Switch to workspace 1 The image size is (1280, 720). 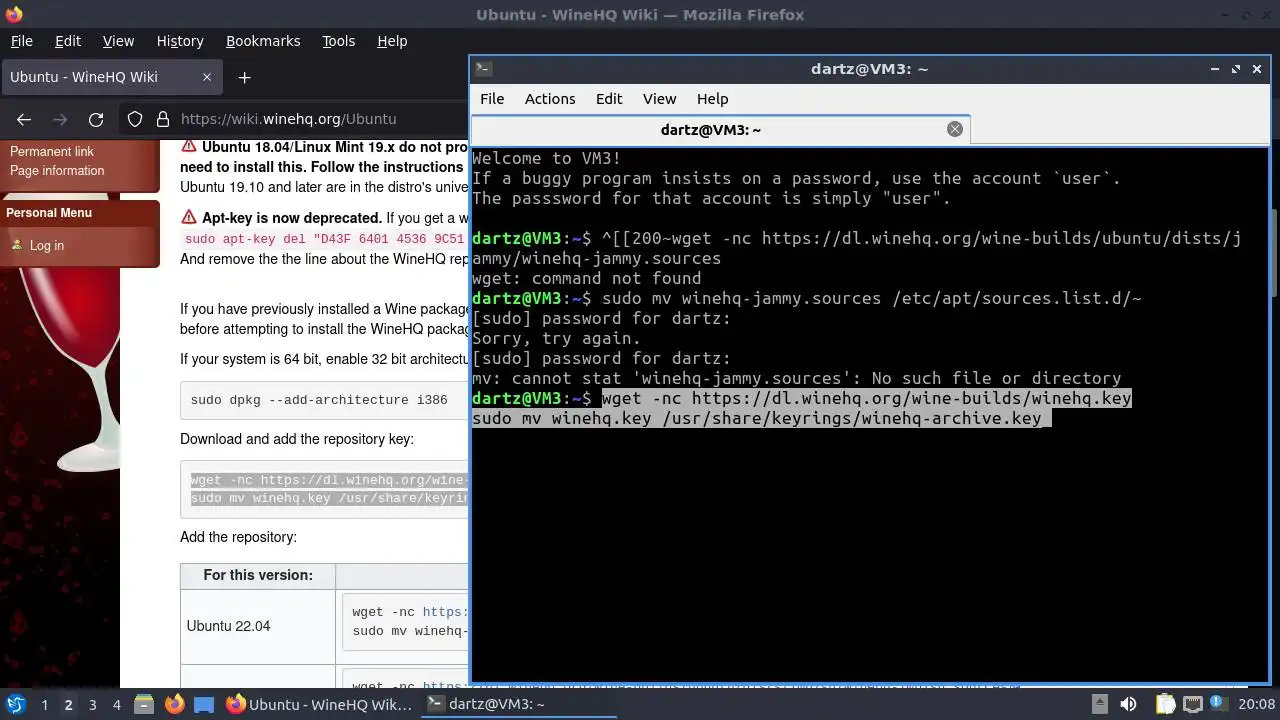coord(45,704)
